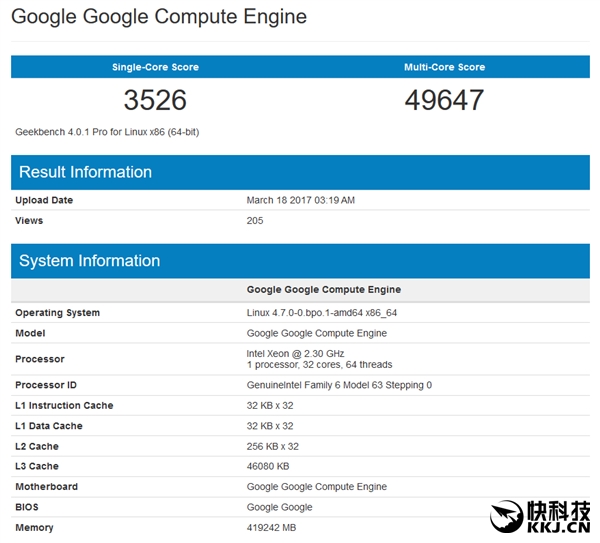Select the Model value Google Compute Engine

pos(317,333)
